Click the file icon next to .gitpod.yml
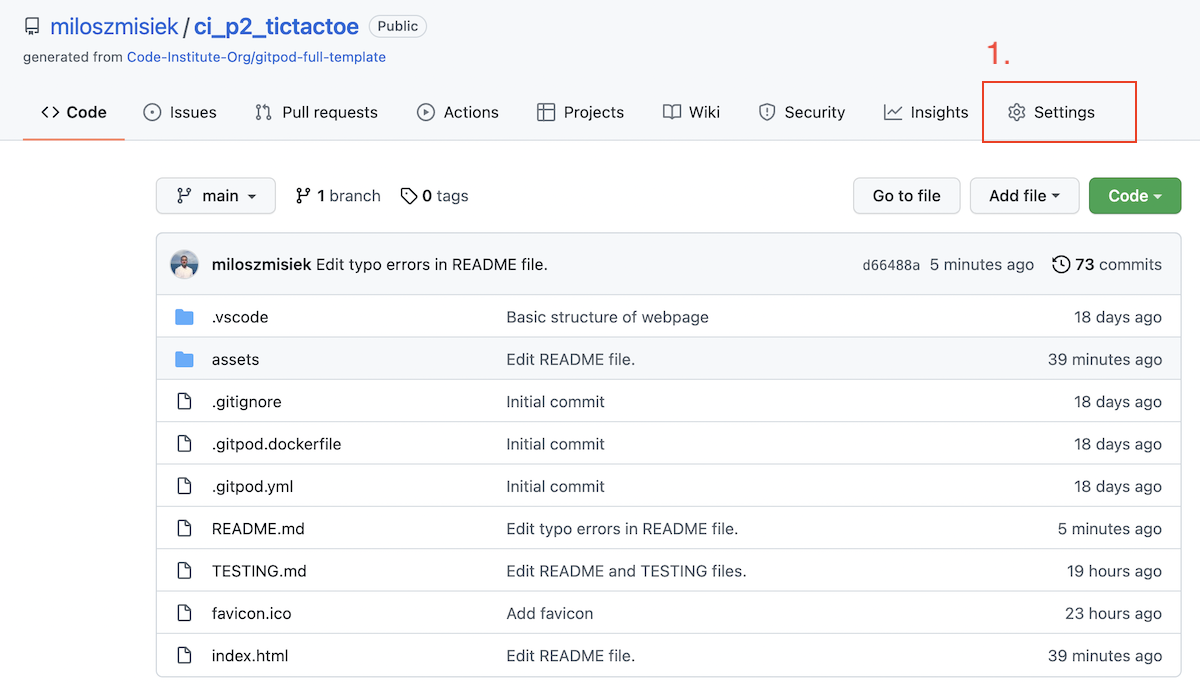The width and height of the screenshot is (1200, 690). pos(184,486)
